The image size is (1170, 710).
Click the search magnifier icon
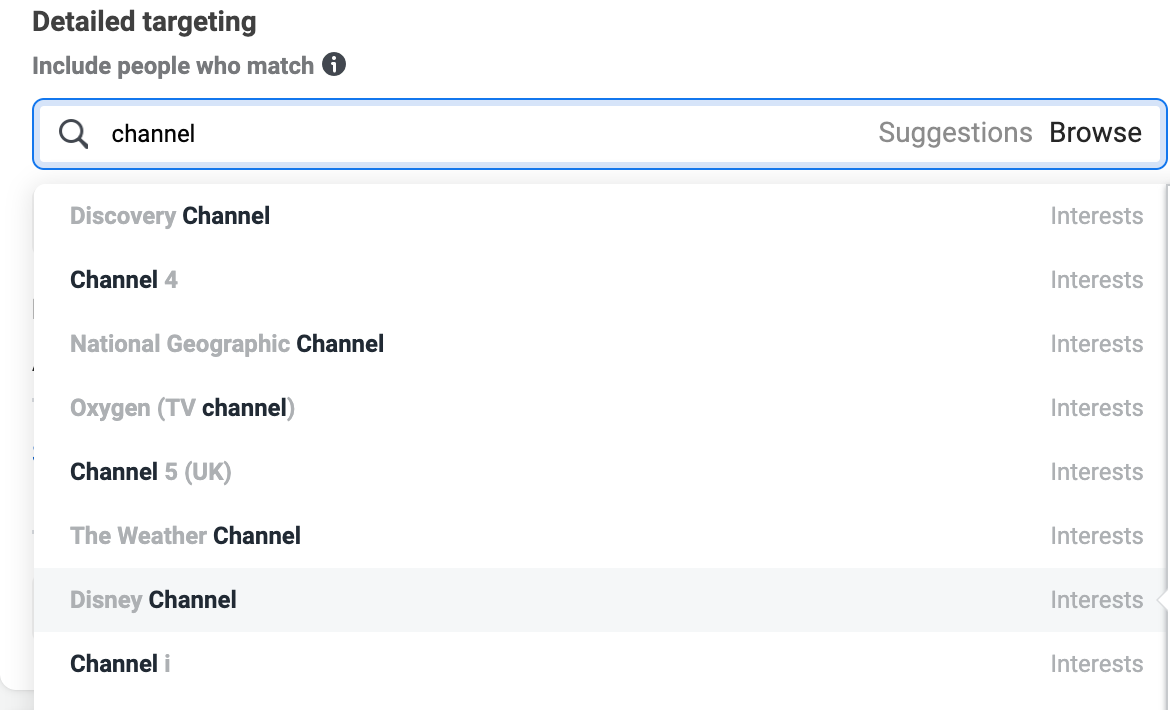click(74, 134)
